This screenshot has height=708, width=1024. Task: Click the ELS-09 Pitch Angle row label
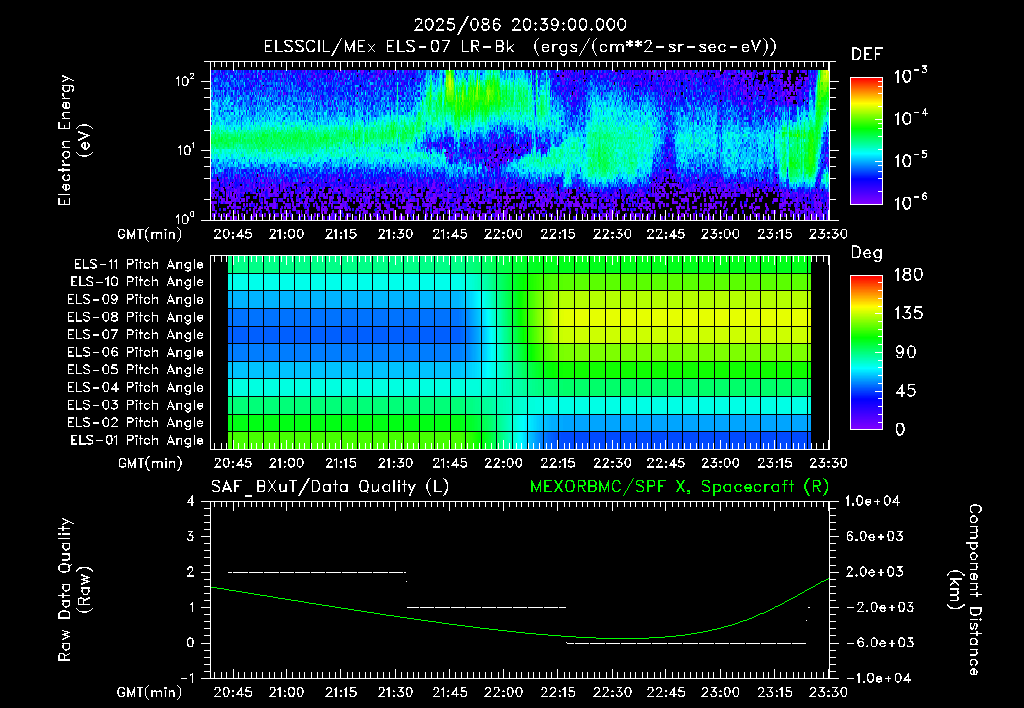click(x=136, y=300)
